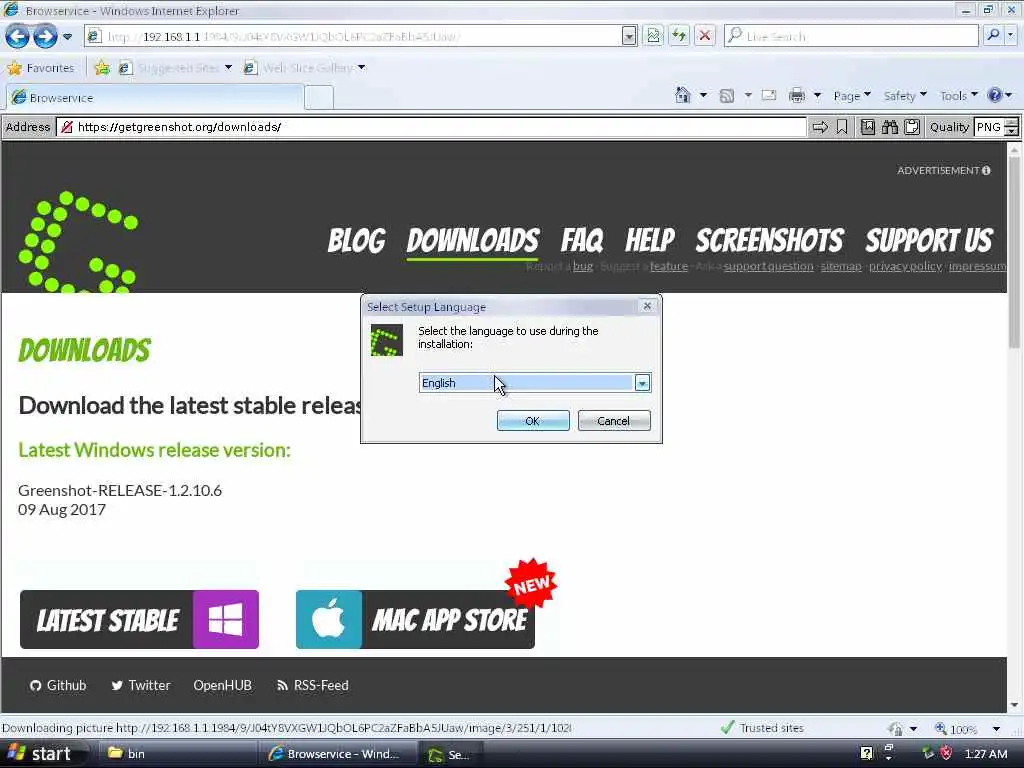Click the Home icon in command bar
This screenshot has height=768, width=1024.
tap(682, 95)
